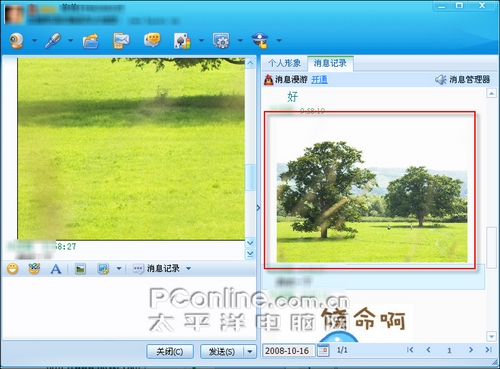Expand the games dropdown arrow
The width and height of the screenshot is (500, 369).
click(x=201, y=41)
